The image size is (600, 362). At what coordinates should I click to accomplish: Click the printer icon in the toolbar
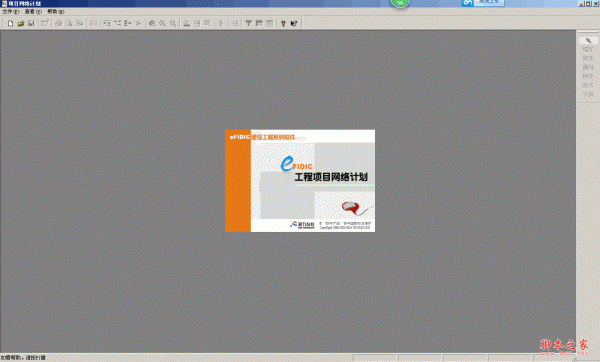pos(58,23)
